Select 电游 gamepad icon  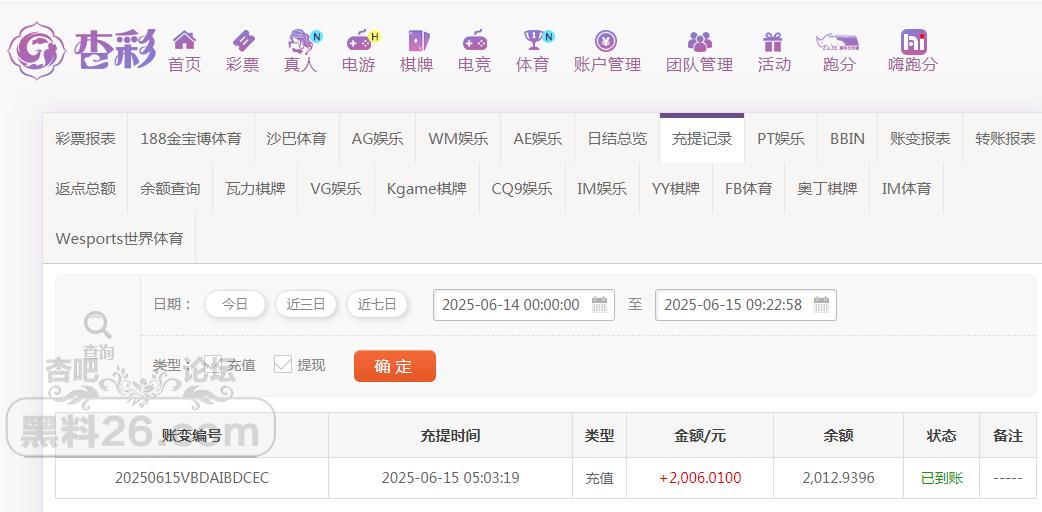tap(359, 41)
